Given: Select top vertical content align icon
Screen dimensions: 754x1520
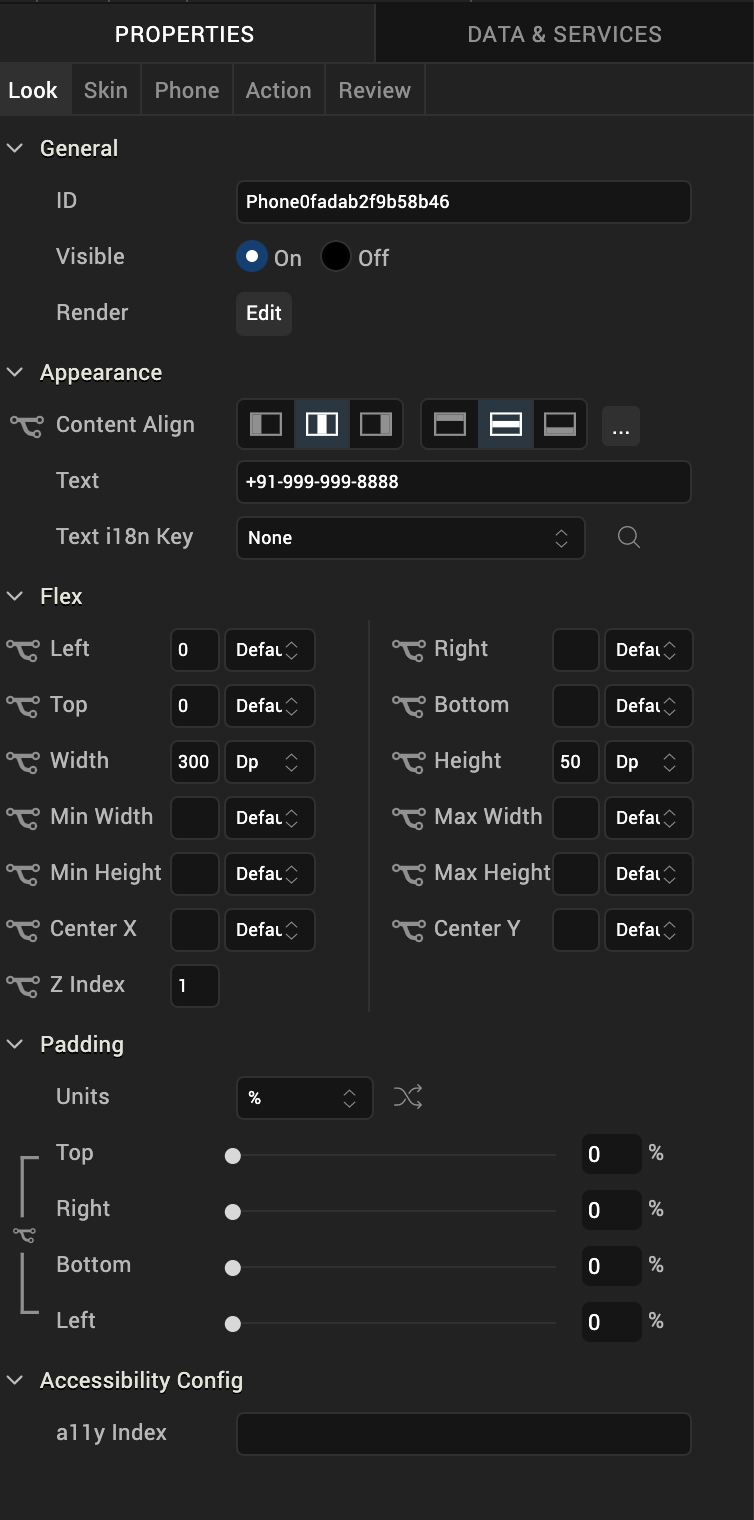Looking at the screenshot, I should [450, 425].
